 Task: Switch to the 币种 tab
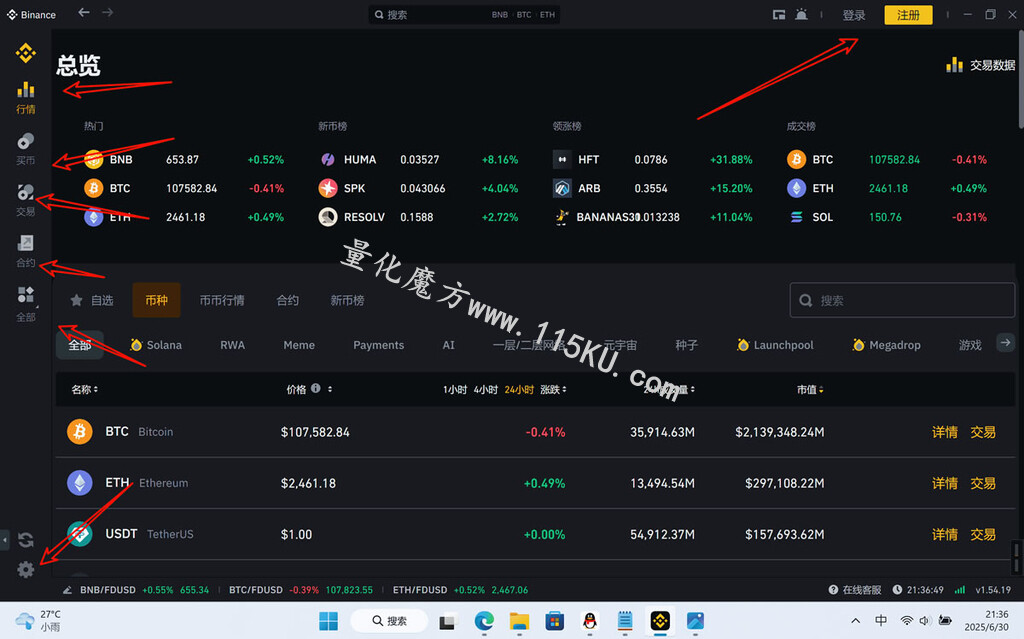click(156, 301)
